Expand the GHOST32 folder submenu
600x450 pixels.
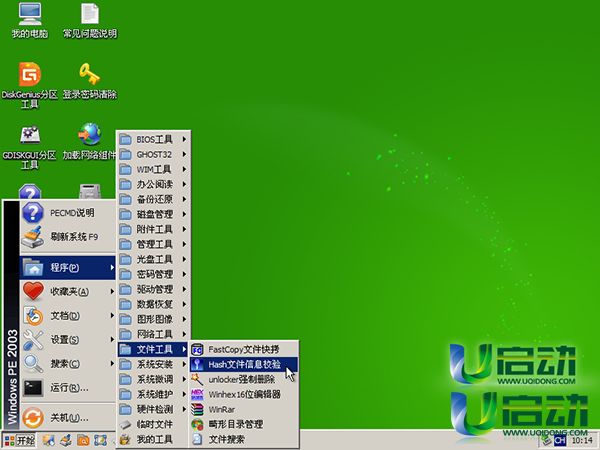coord(154,154)
